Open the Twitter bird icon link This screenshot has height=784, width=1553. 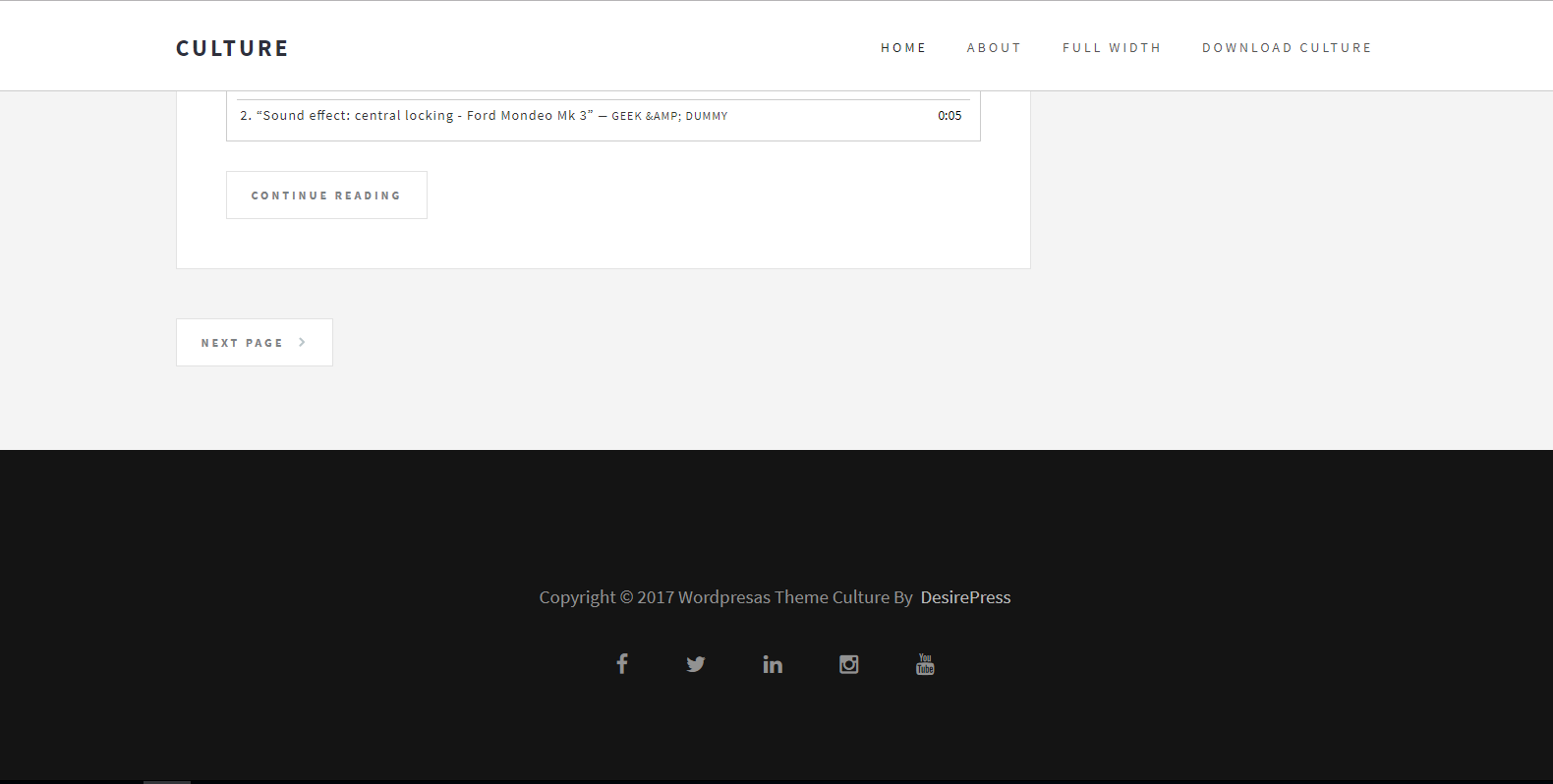click(696, 664)
